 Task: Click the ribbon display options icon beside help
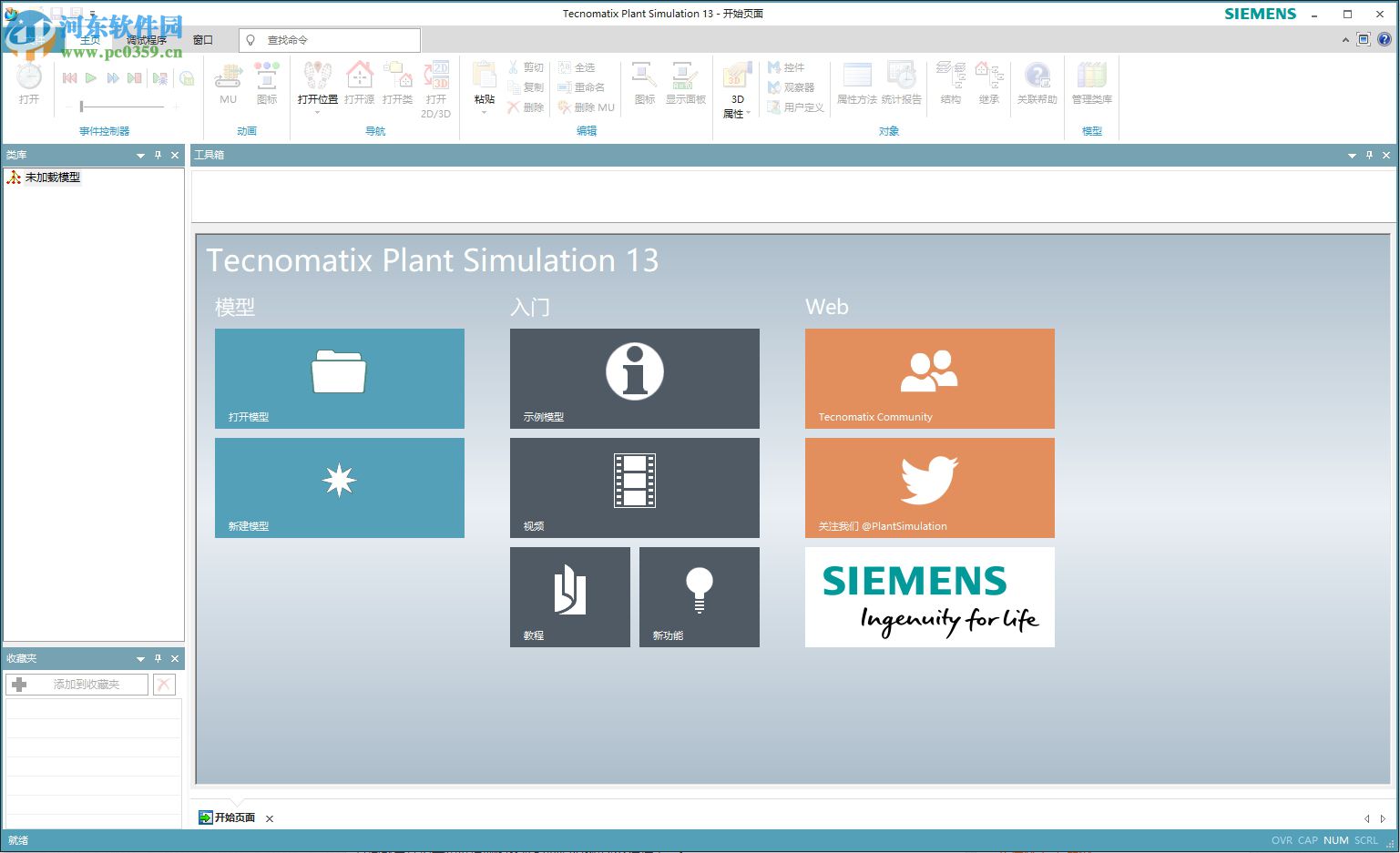[x=1364, y=39]
